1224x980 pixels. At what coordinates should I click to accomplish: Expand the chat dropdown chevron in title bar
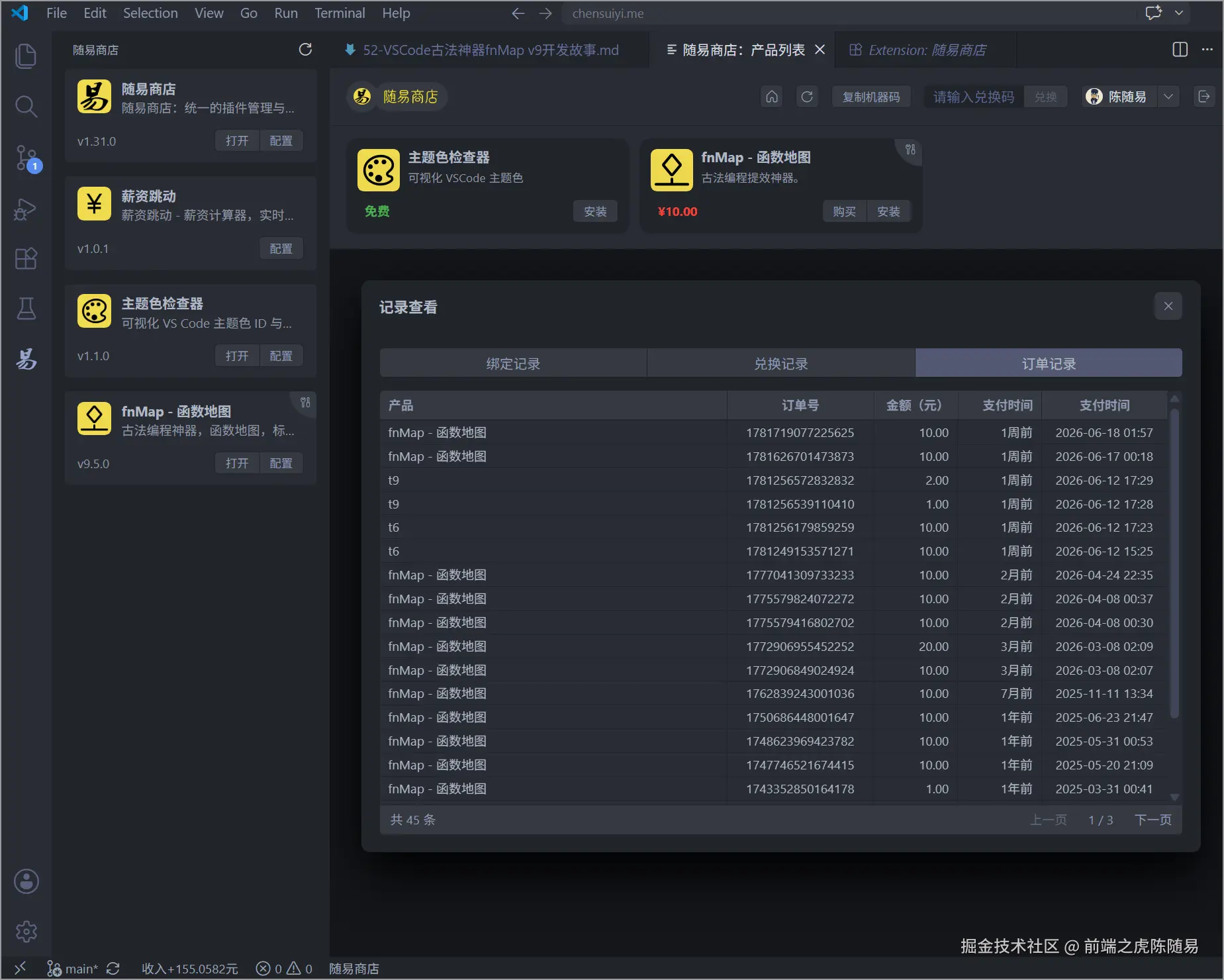[1179, 13]
